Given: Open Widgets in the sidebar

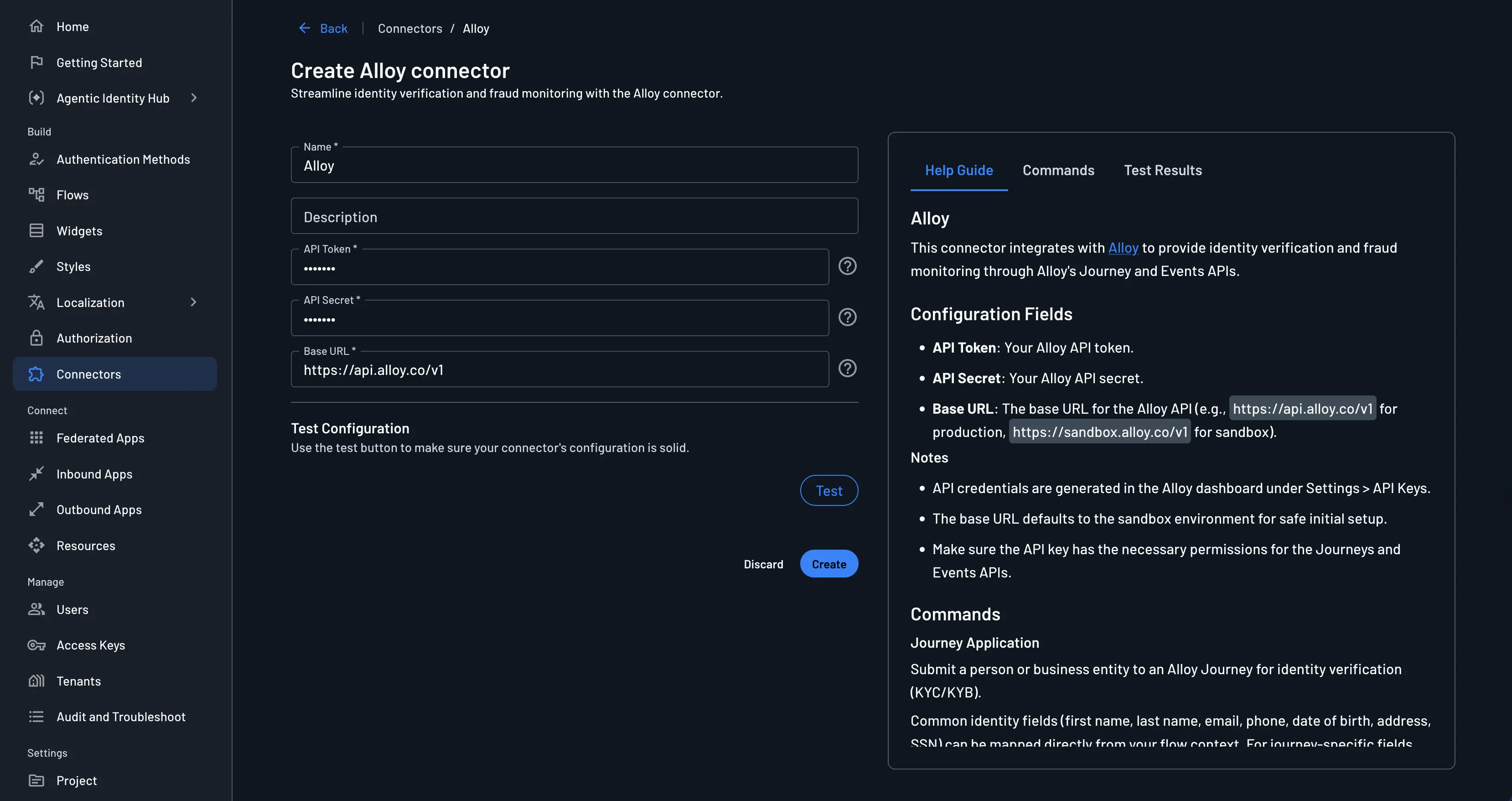Looking at the screenshot, I should click(x=114, y=231).
